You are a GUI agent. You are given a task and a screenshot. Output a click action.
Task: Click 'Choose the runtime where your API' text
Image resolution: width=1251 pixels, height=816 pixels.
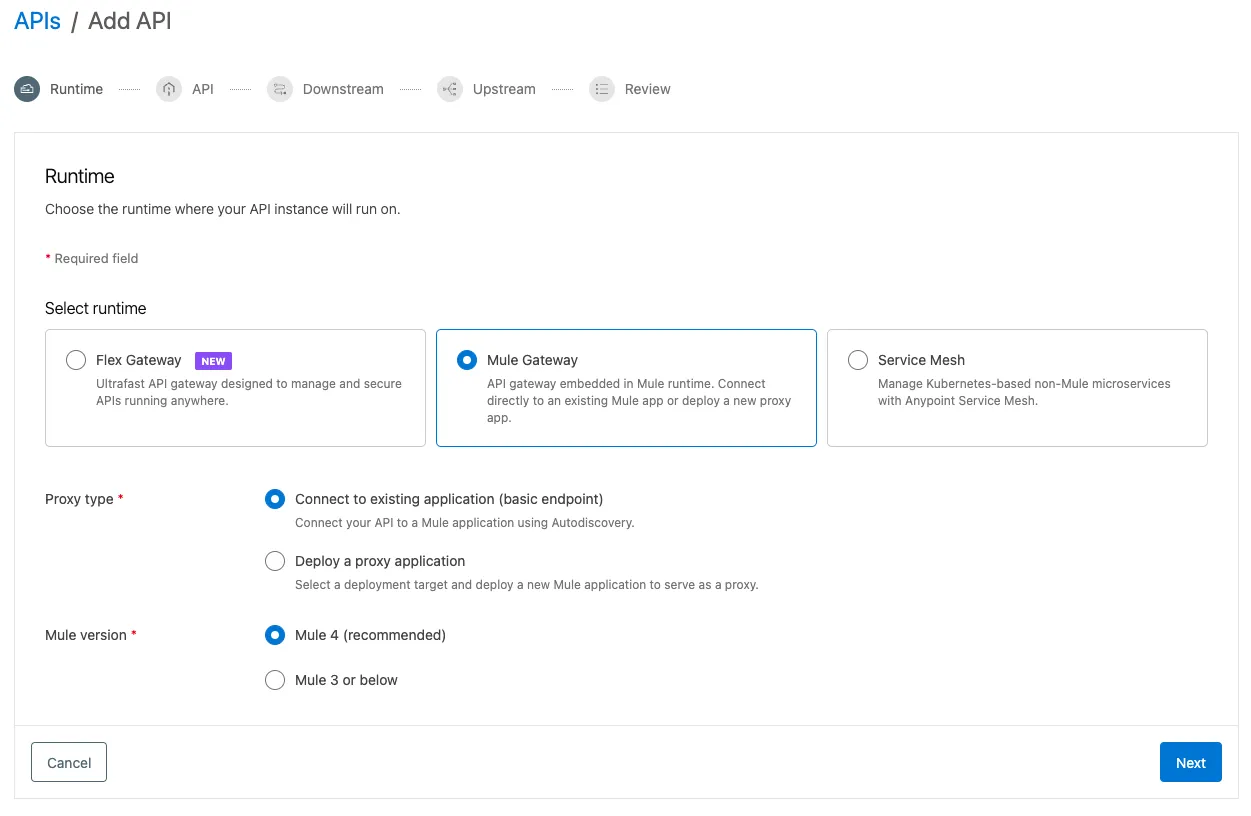coord(223,209)
